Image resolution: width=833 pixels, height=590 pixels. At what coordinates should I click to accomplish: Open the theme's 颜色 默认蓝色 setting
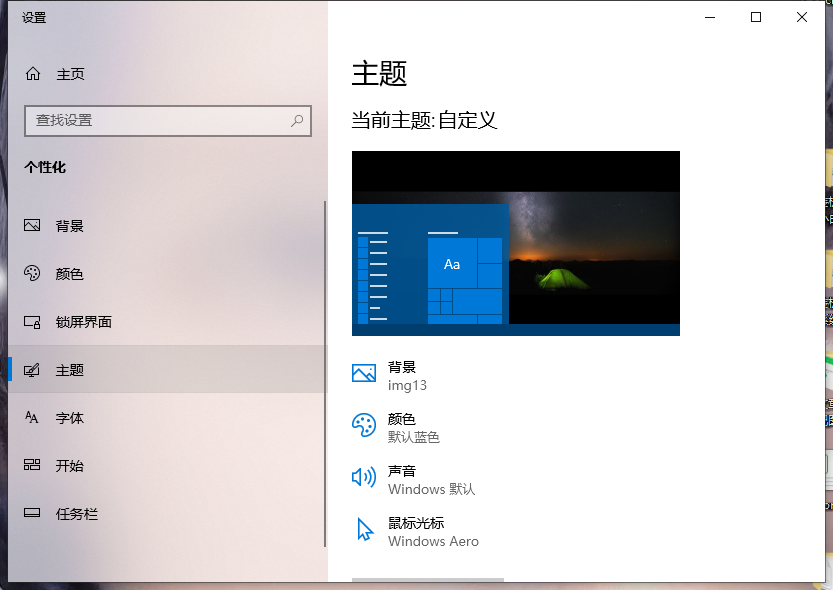click(x=412, y=427)
